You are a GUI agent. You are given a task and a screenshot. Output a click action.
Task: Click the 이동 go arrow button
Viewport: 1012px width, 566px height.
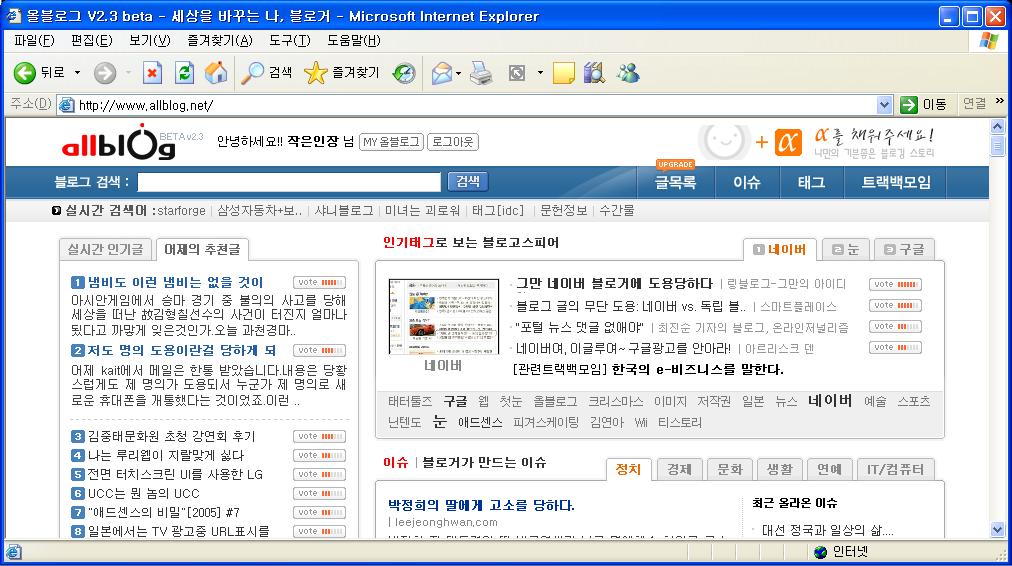pos(924,105)
